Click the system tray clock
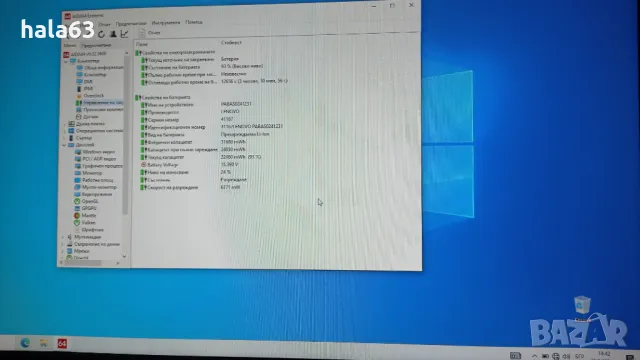The image size is (640, 360). (604, 355)
